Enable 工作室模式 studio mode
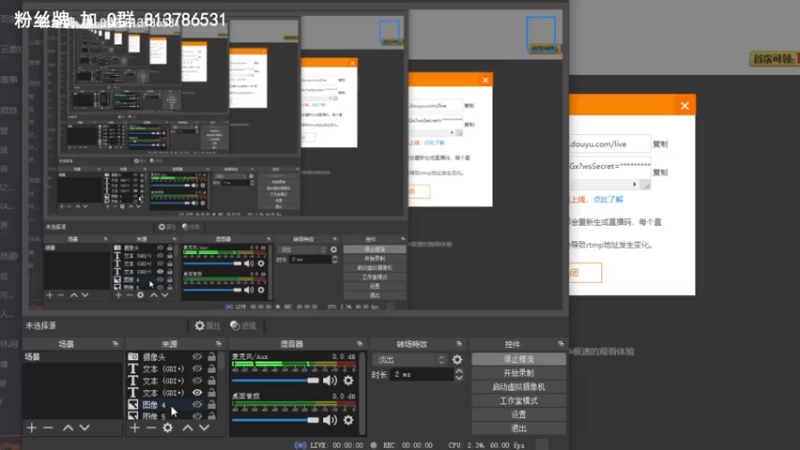 coord(518,401)
